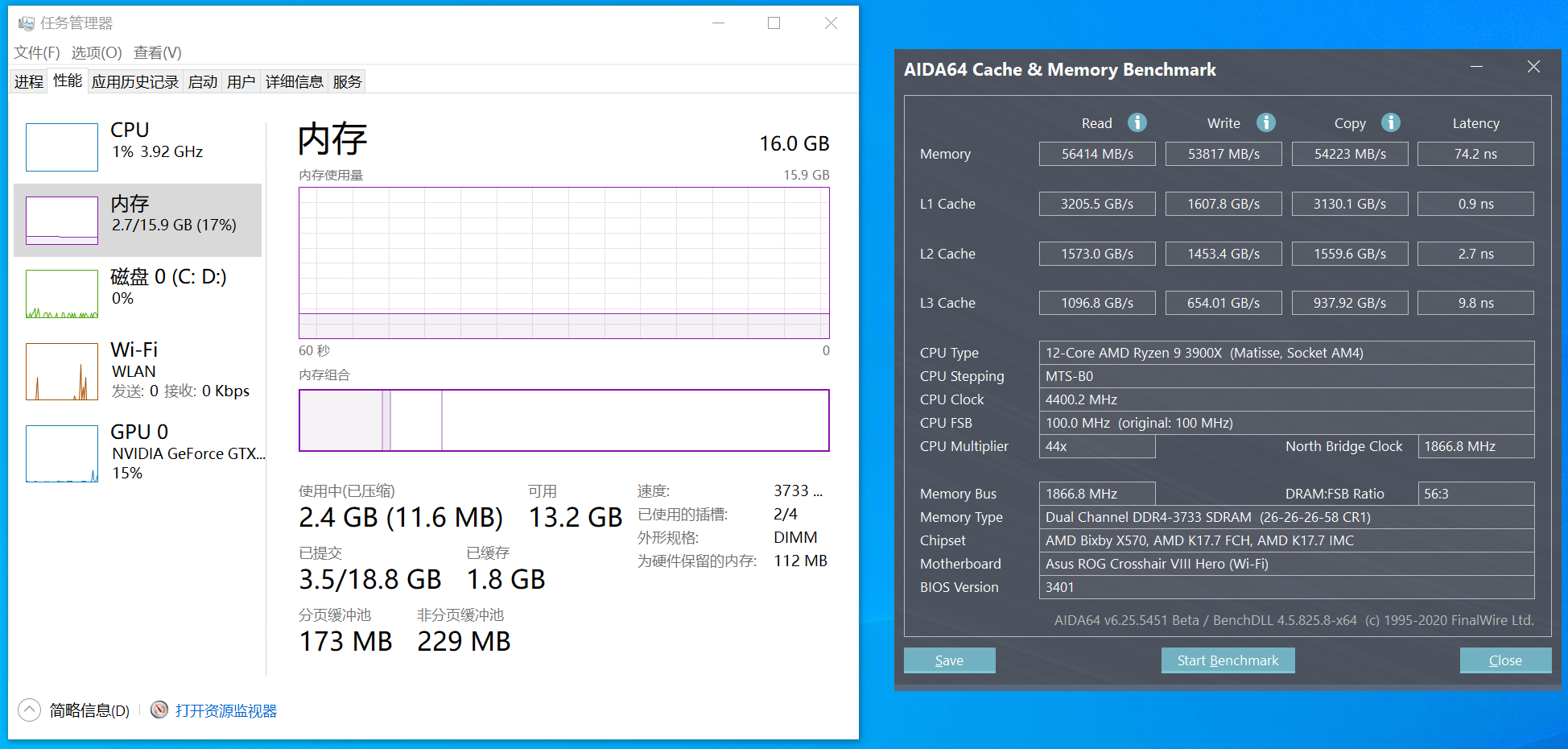This screenshot has width=1568, height=749.
Task: Click the Write info icon
Action: tap(1266, 122)
